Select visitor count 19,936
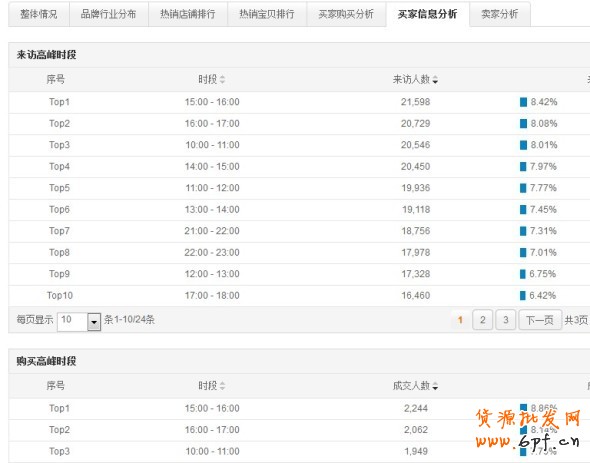Image resolution: width=590 pixels, height=463 pixels. coord(415,188)
